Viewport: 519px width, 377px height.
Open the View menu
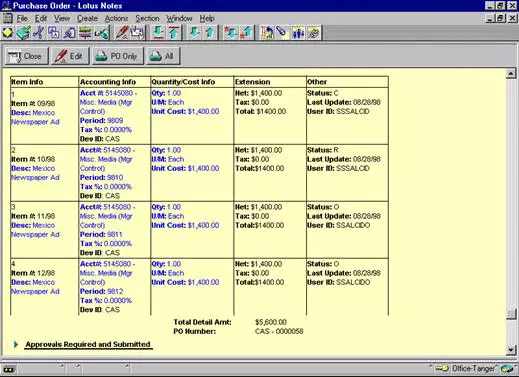point(62,18)
